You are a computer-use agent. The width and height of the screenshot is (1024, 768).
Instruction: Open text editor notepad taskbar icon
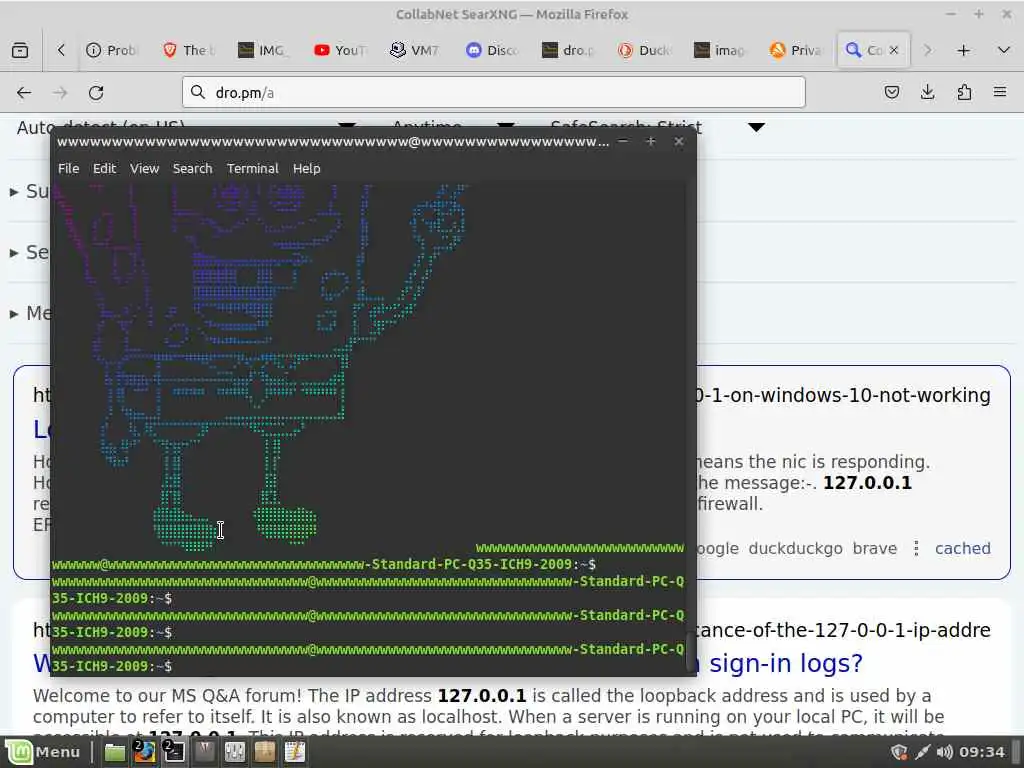click(x=295, y=752)
